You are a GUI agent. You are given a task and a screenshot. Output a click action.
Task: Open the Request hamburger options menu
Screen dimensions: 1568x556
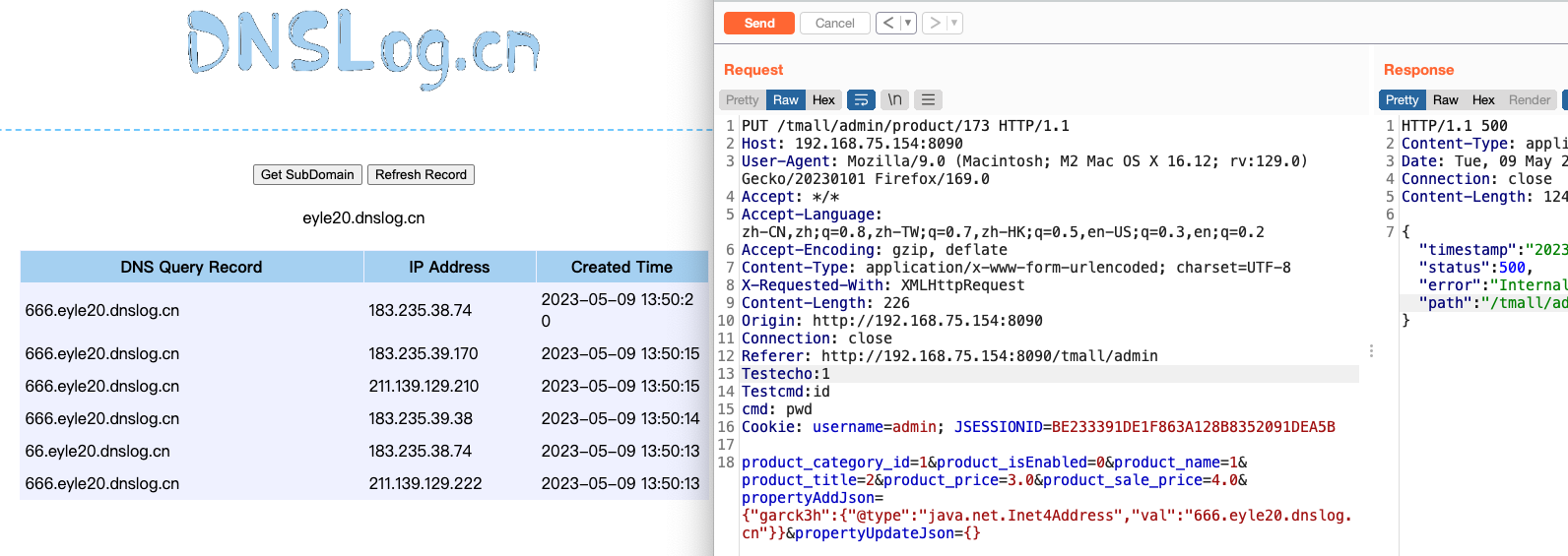click(928, 99)
